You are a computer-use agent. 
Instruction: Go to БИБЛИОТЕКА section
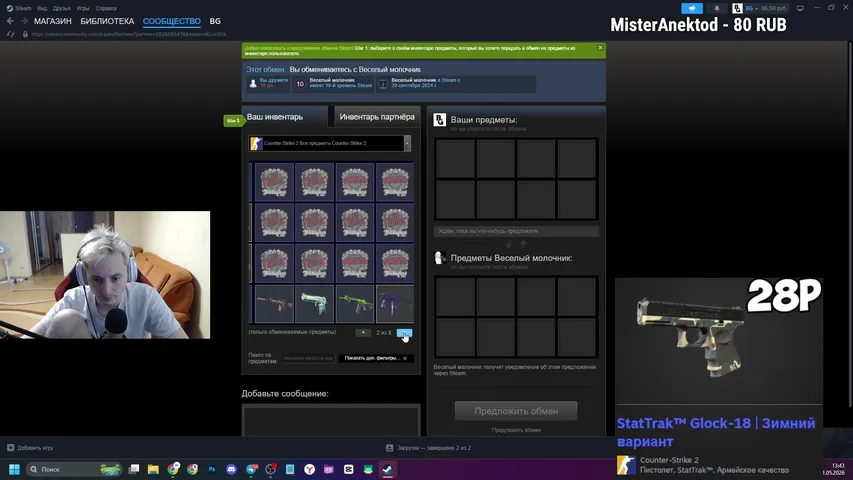107,21
